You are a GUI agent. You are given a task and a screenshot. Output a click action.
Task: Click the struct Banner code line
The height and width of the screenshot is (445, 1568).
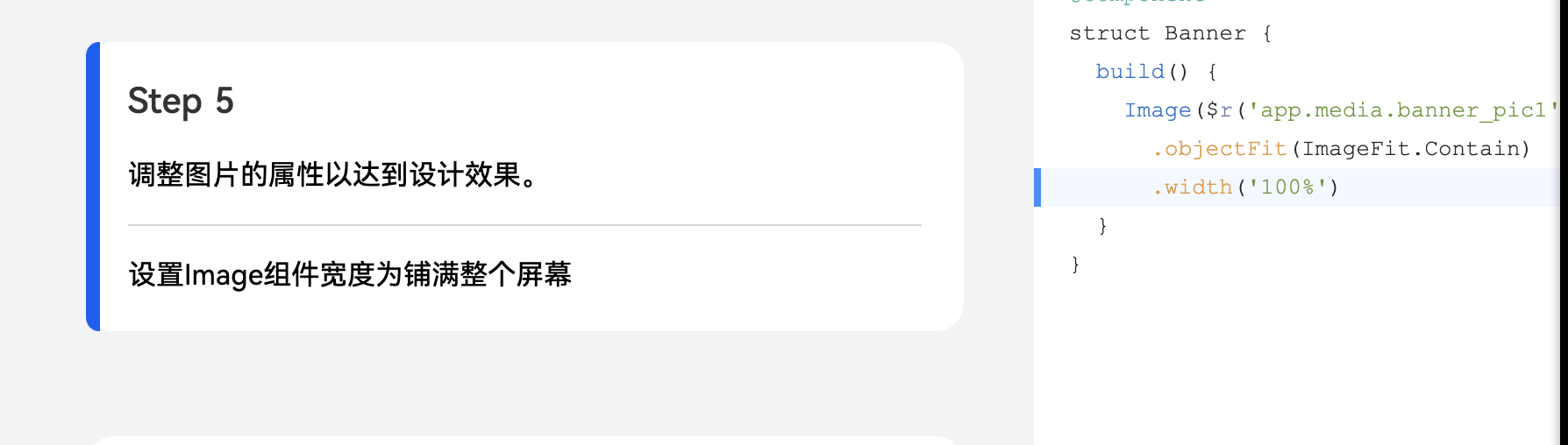pos(1171,33)
